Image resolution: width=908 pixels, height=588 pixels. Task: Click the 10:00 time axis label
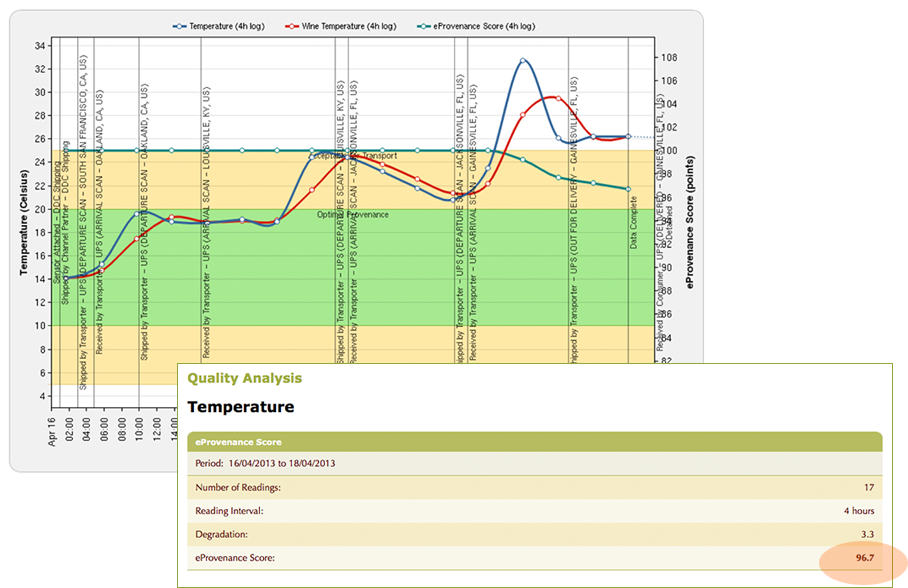139,430
